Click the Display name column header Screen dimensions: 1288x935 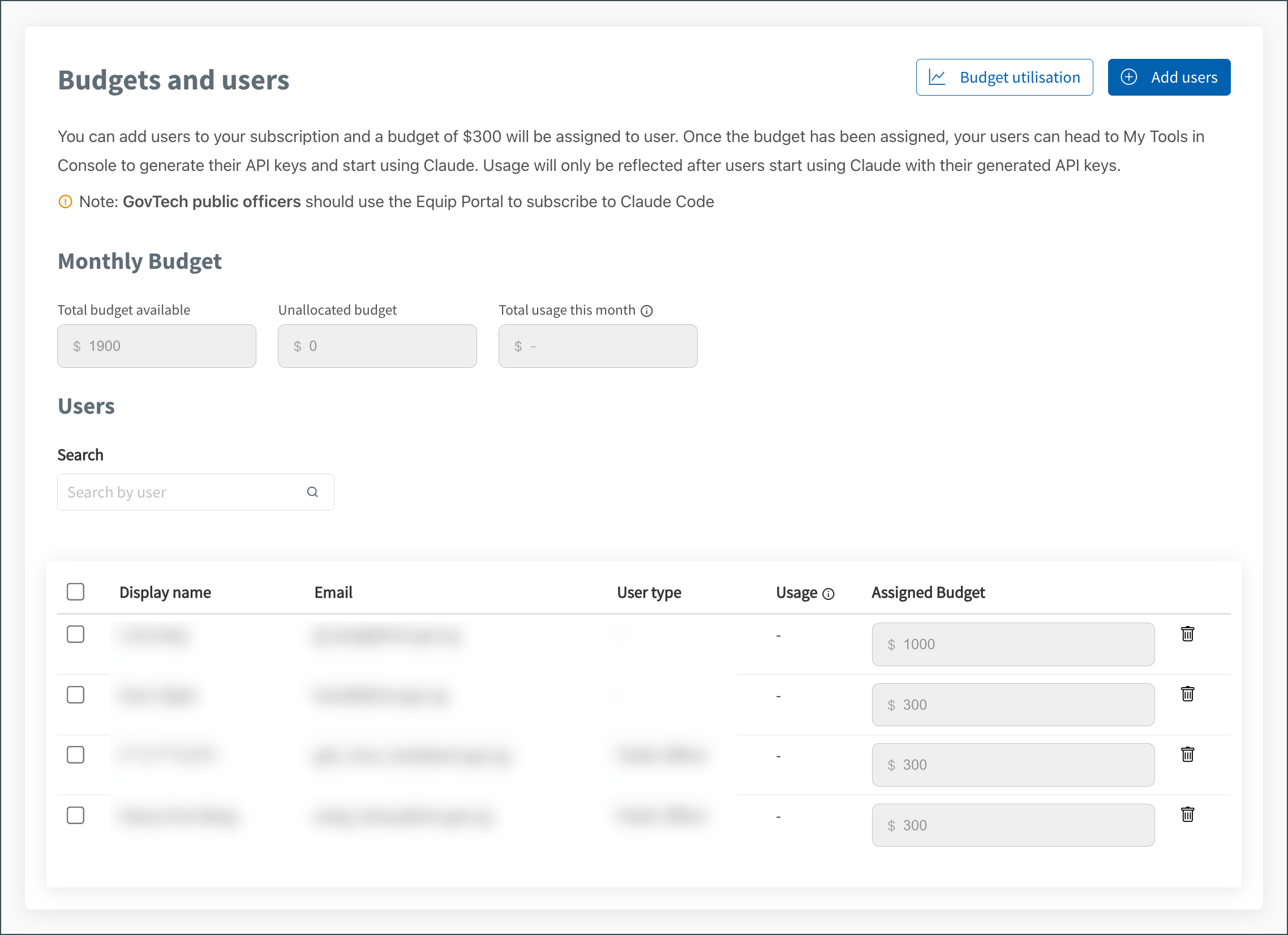point(165,593)
